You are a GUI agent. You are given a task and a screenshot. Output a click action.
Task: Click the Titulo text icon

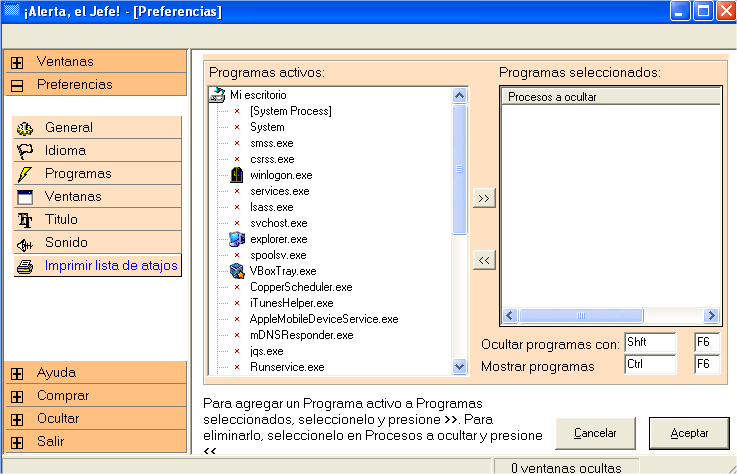[25, 220]
